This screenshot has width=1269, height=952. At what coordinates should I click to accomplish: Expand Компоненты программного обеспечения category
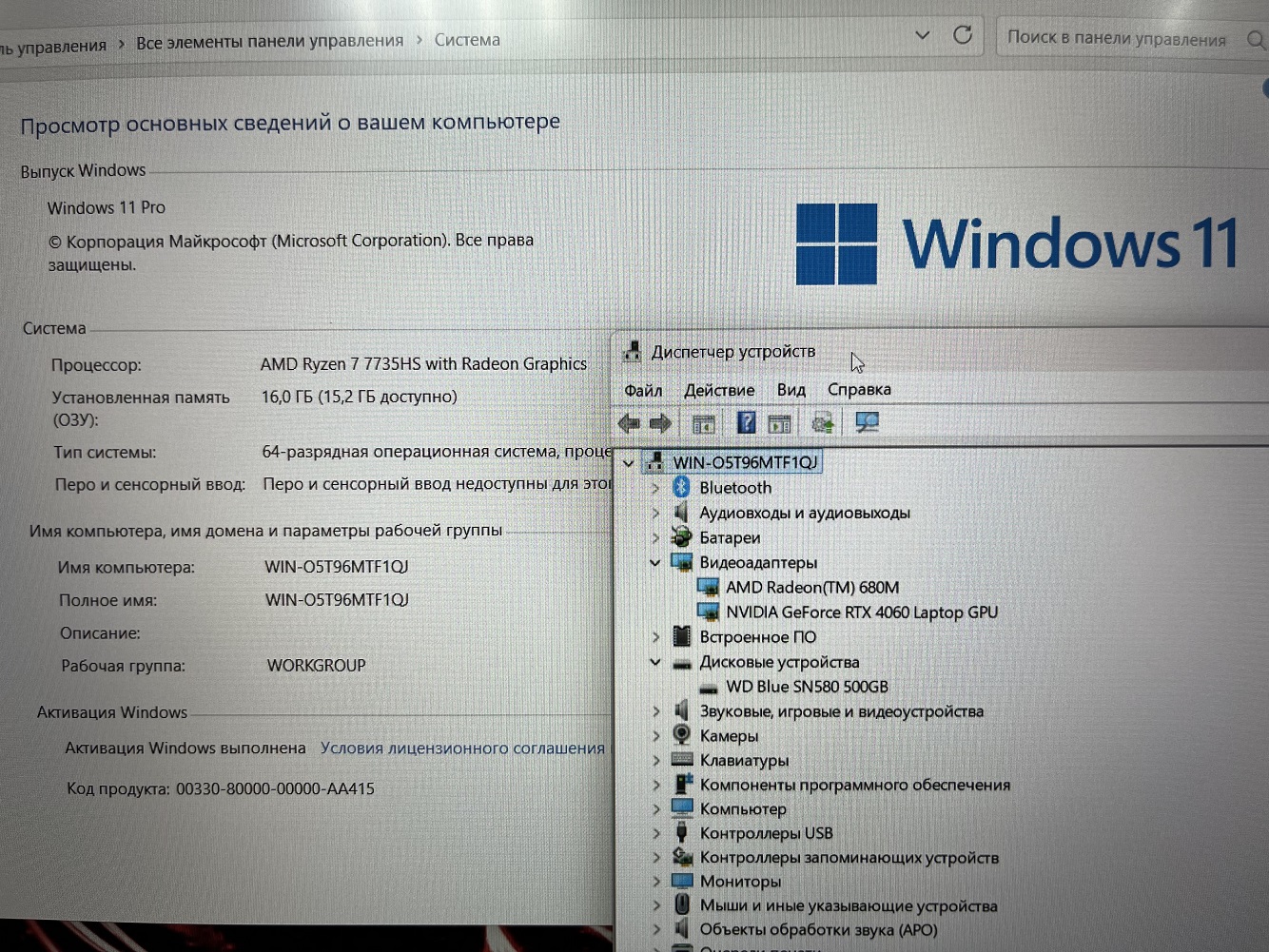click(656, 785)
